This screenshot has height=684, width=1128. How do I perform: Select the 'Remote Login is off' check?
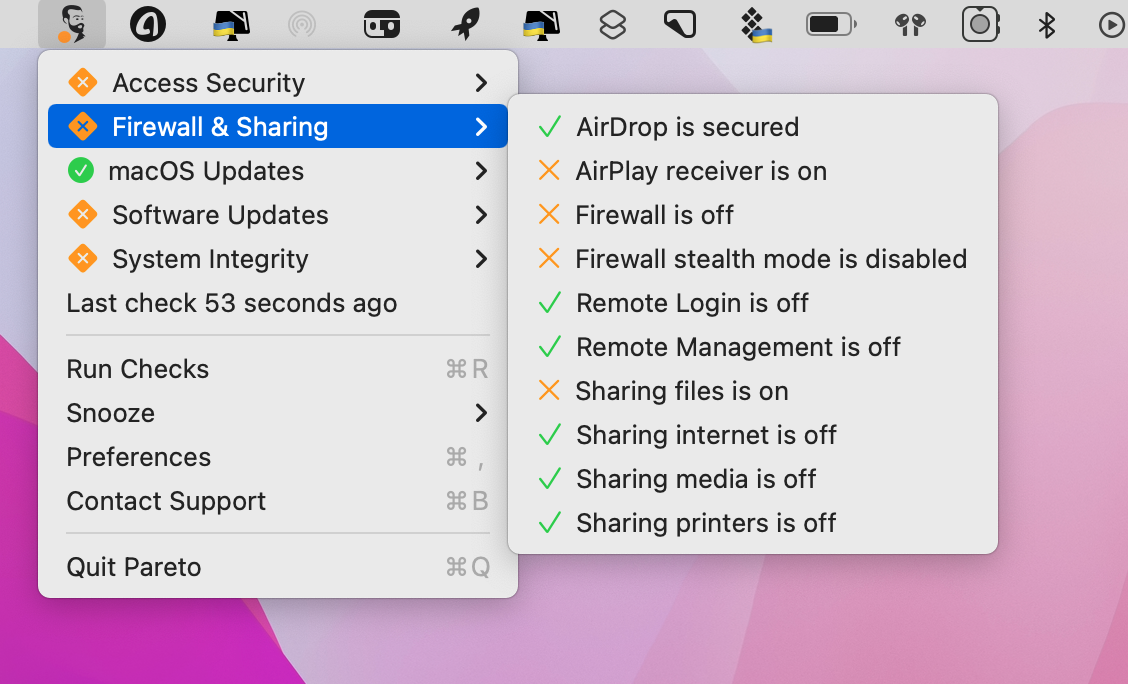point(752,303)
